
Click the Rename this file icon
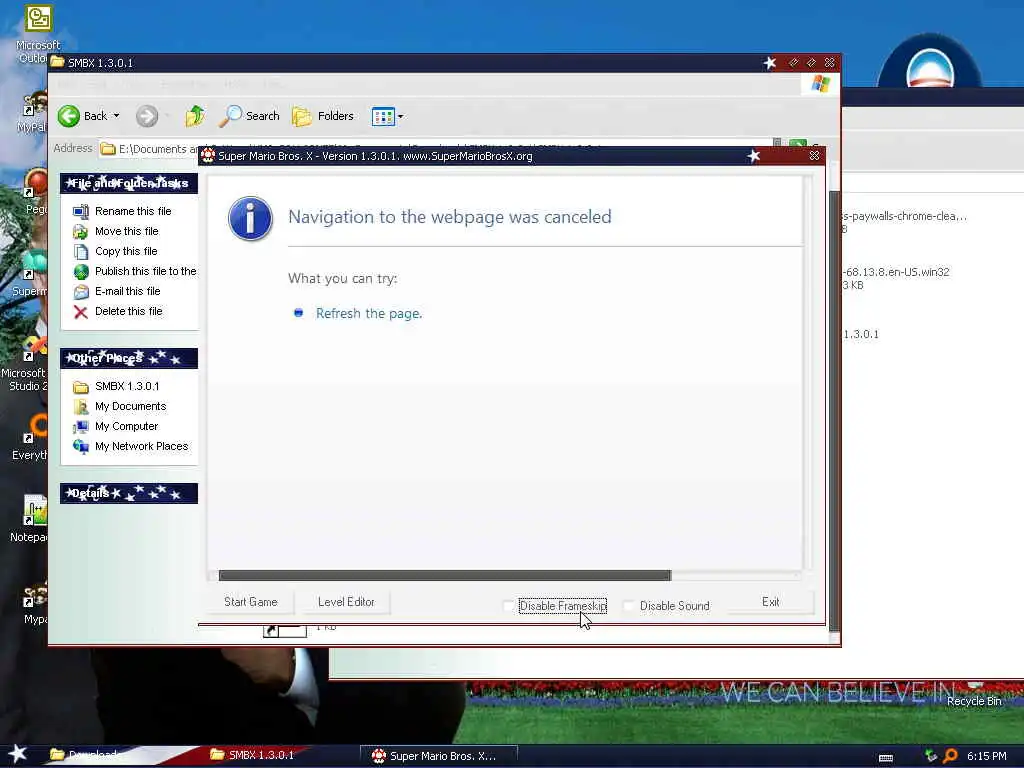(81, 211)
